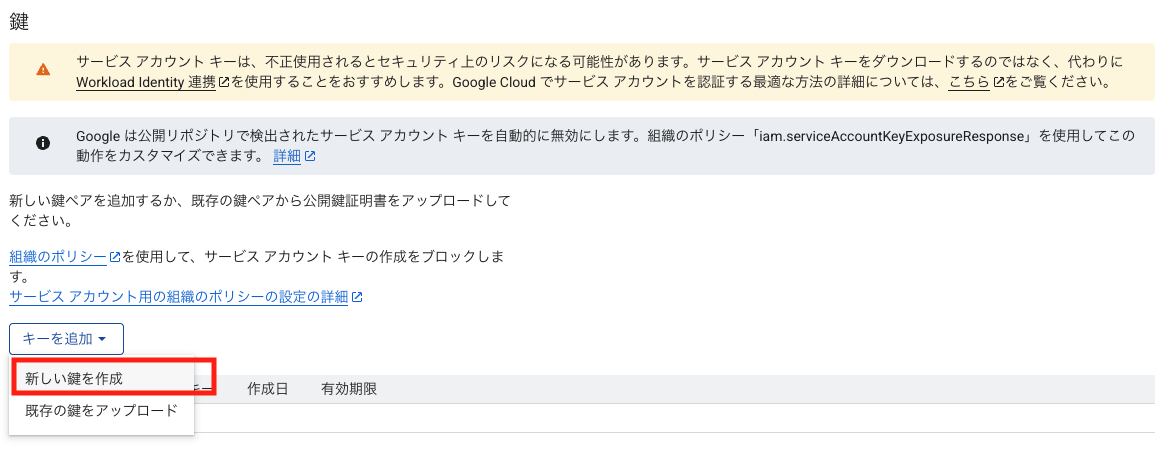This screenshot has height=473, width=1169.
Task: Click the 作成日 column header
Action: [x=268, y=389]
